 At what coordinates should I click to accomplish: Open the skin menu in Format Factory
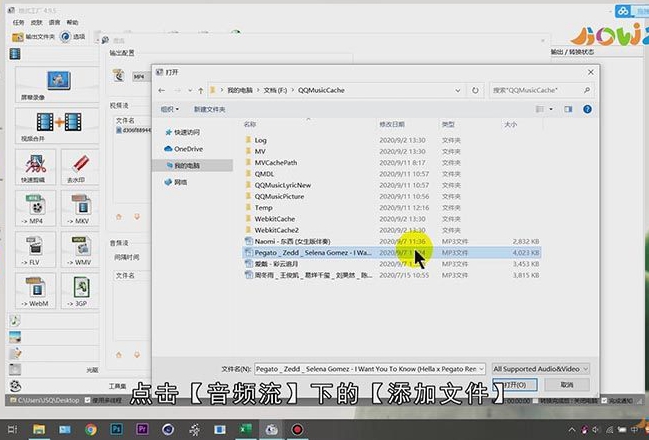click(36, 22)
